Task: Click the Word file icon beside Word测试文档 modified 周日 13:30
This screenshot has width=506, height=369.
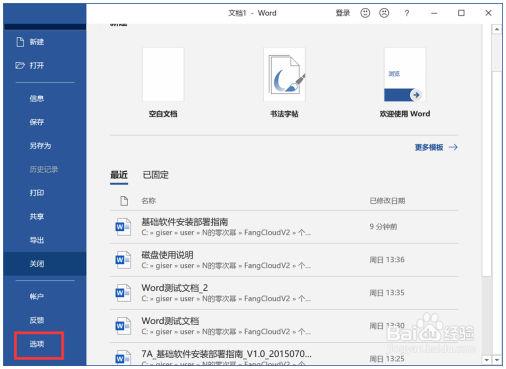Action: (122, 326)
